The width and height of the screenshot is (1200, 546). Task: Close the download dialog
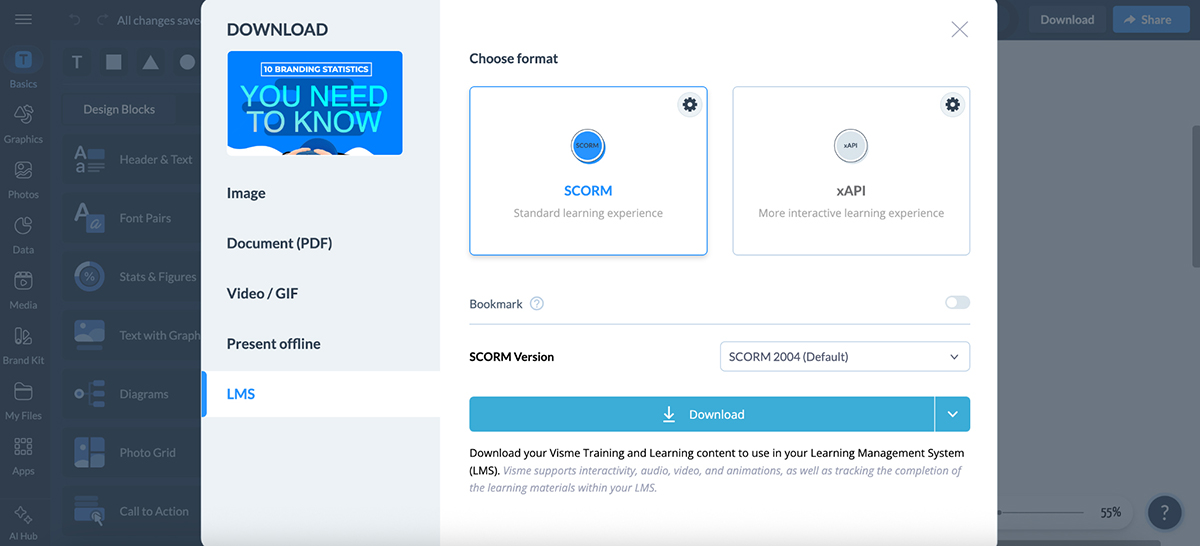click(960, 29)
